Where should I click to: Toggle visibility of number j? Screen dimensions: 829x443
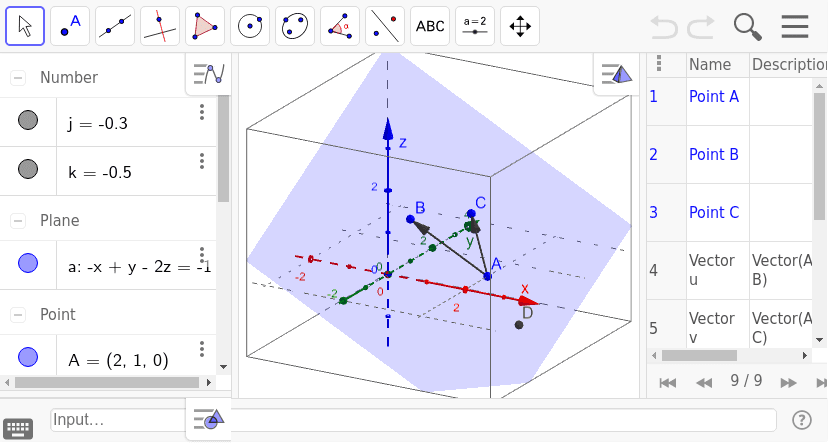coord(28,120)
